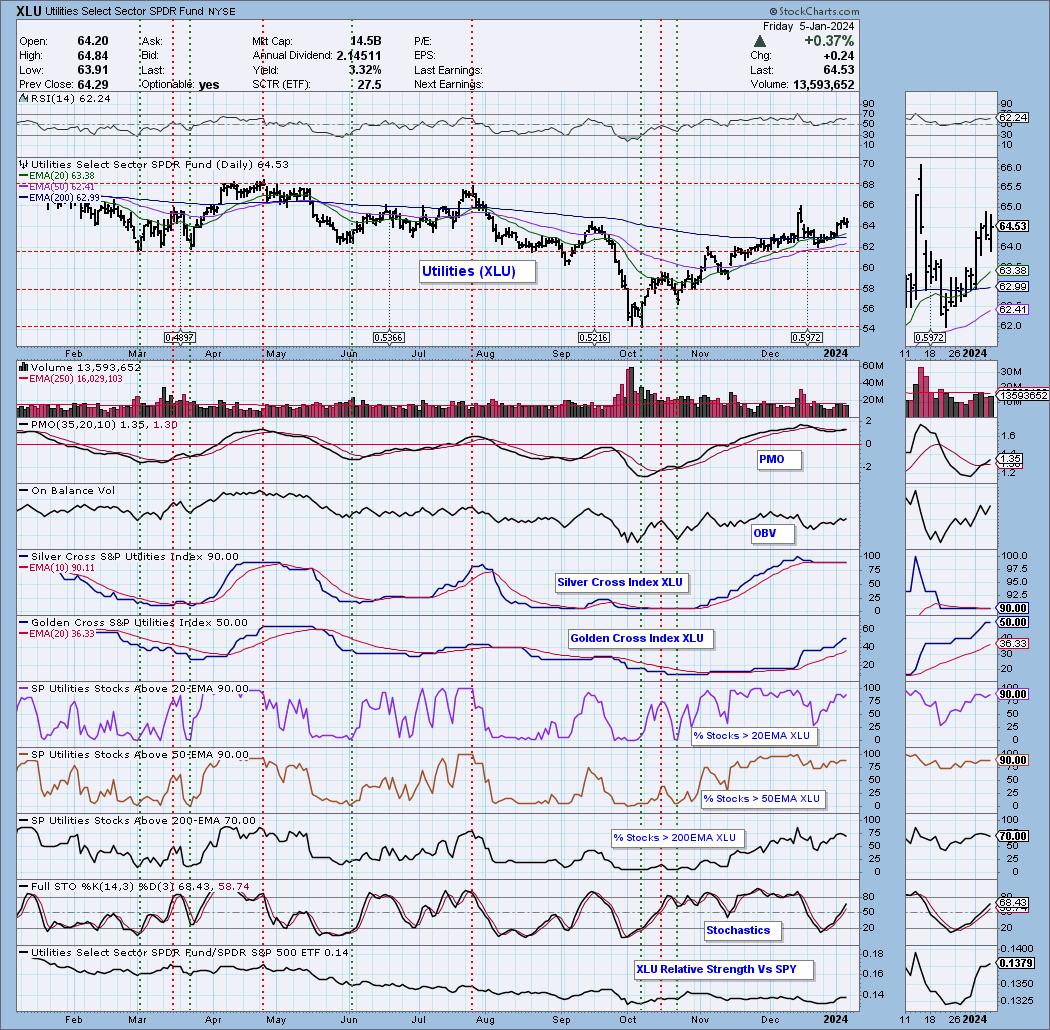This screenshot has height=1030, width=1050.
Task: Click 'SP Utilities Stocks Above 50-EMA' legend
Action: point(134,754)
